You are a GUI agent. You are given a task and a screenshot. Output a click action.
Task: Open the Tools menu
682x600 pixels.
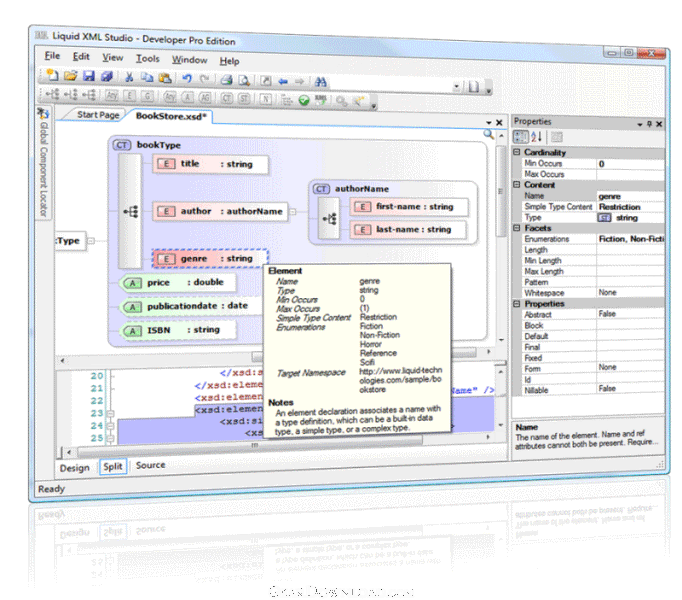(x=148, y=58)
